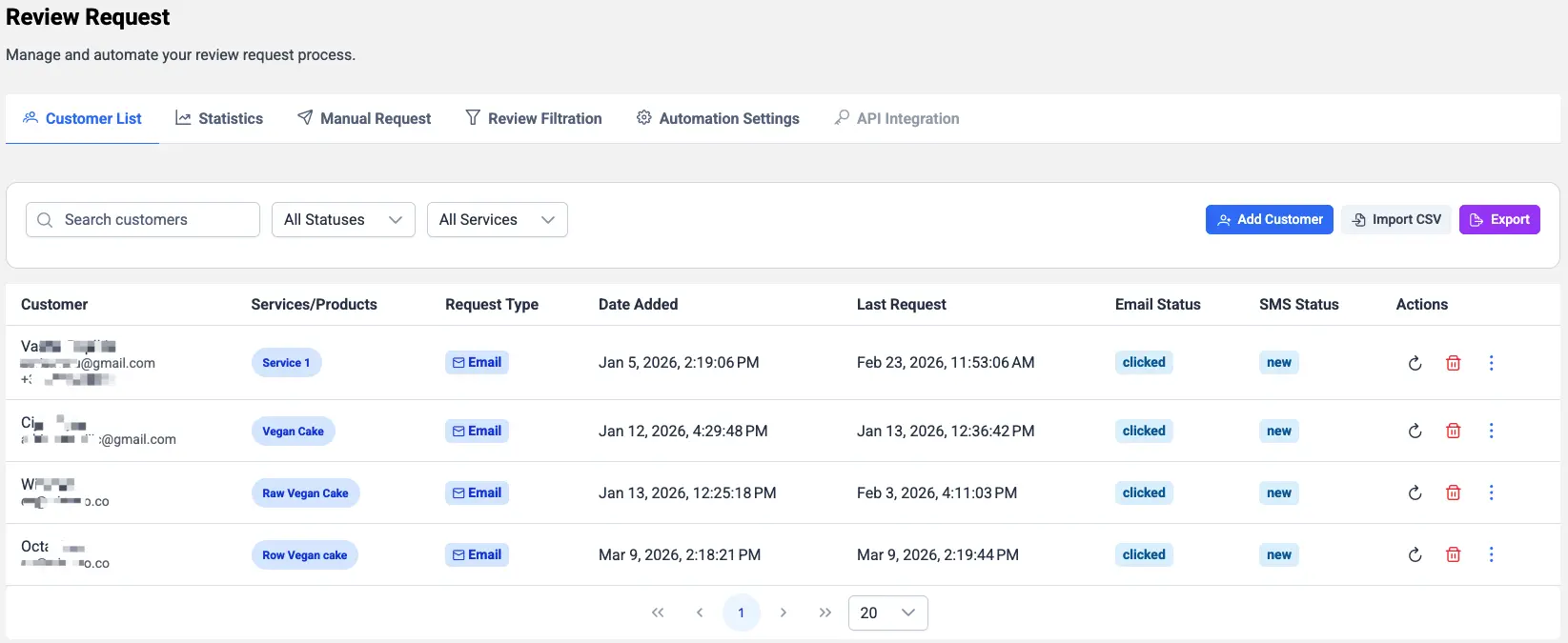The width and height of the screenshot is (1568, 643).
Task: Click the Services/Products column header
Action: tap(315, 305)
